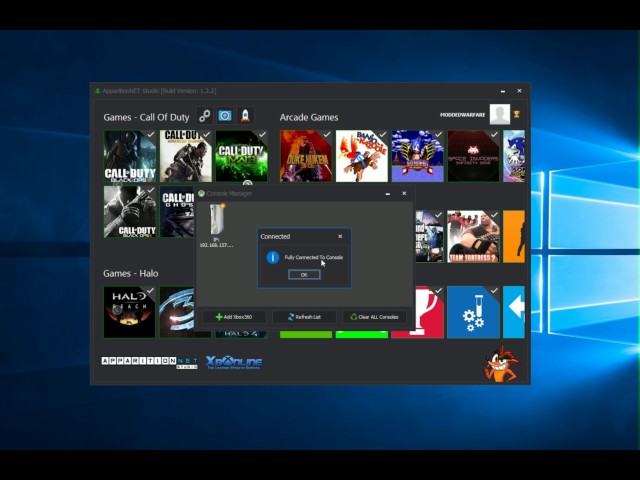Open the red trophy tile
The height and width of the screenshot is (480, 640).
[x=429, y=312]
